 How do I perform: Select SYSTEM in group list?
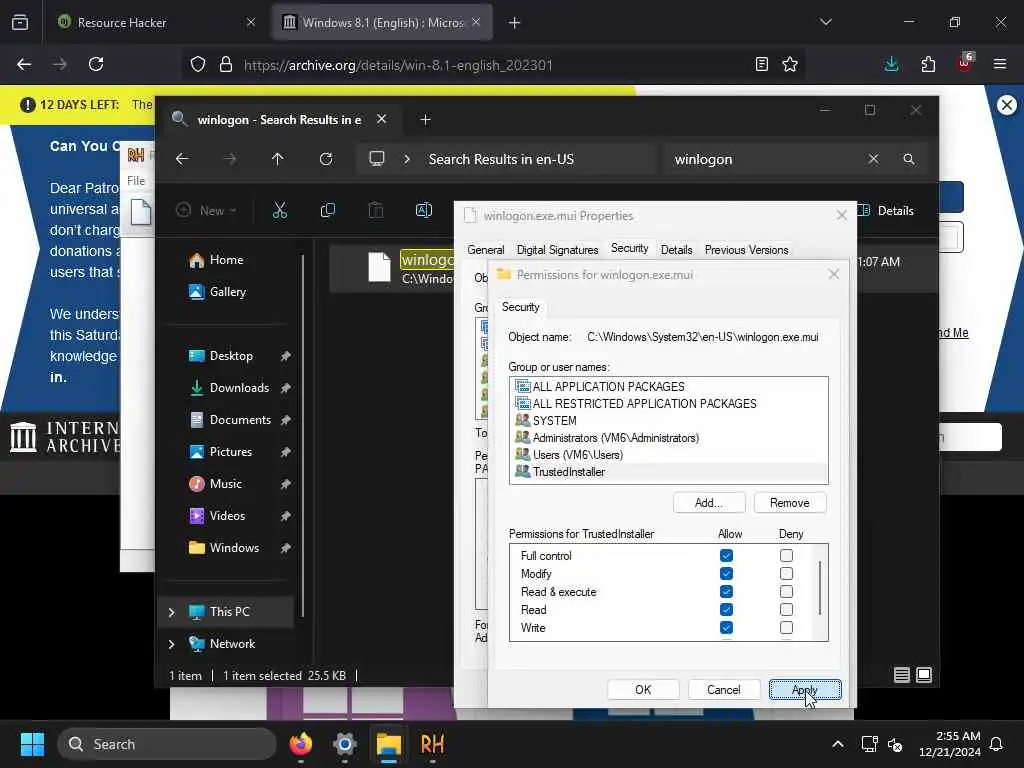pos(669,421)
